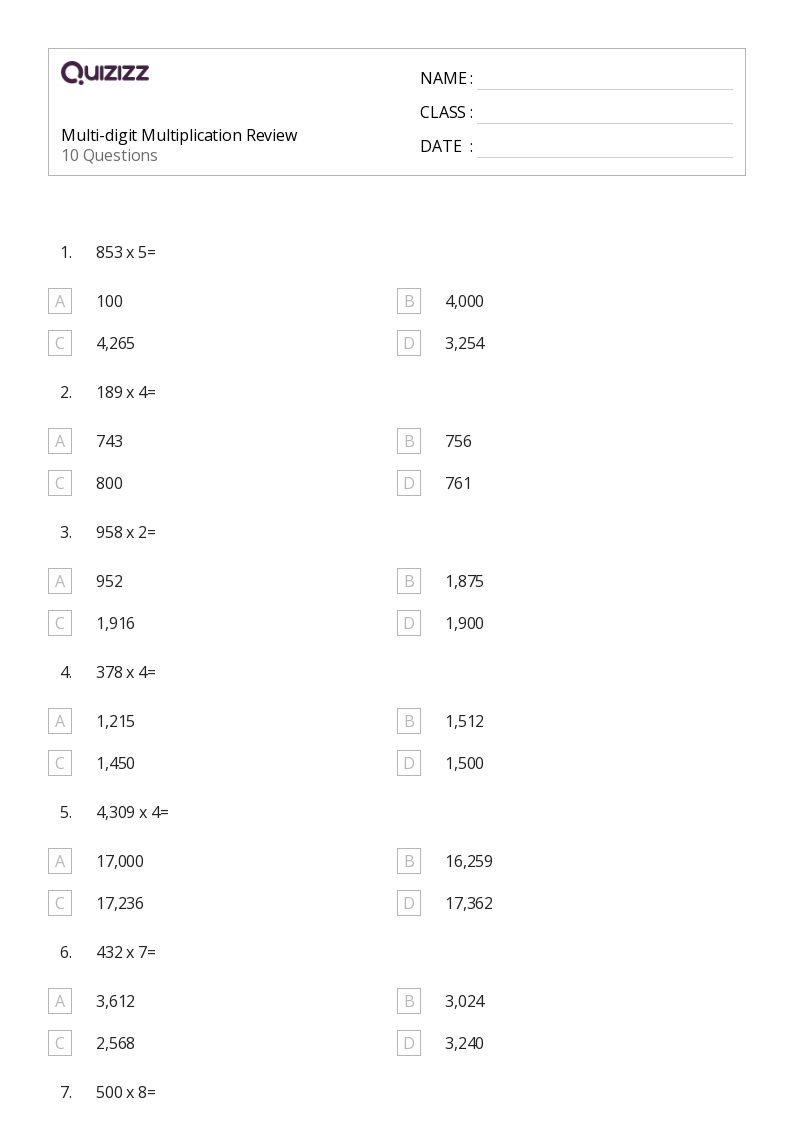Select box D next to 761
Viewport: 794px width, 1123px height.
coord(409,483)
